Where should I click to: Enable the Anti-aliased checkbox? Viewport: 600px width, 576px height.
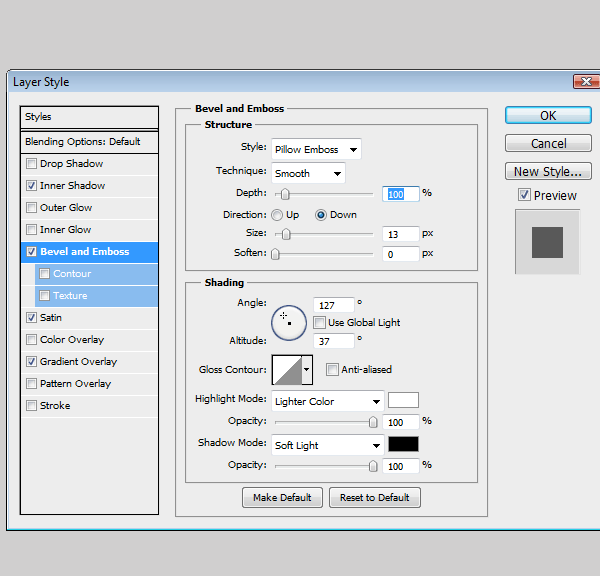click(x=332, y=370)
